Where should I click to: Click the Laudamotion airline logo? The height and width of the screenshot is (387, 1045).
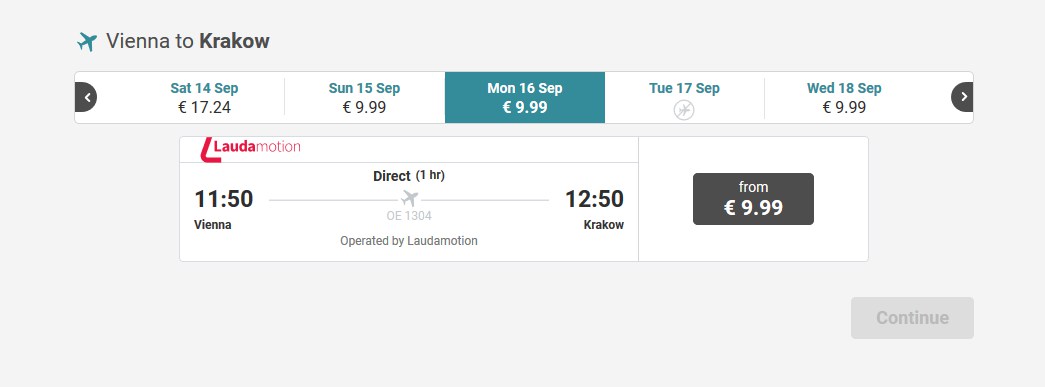(x=250, y=149)
